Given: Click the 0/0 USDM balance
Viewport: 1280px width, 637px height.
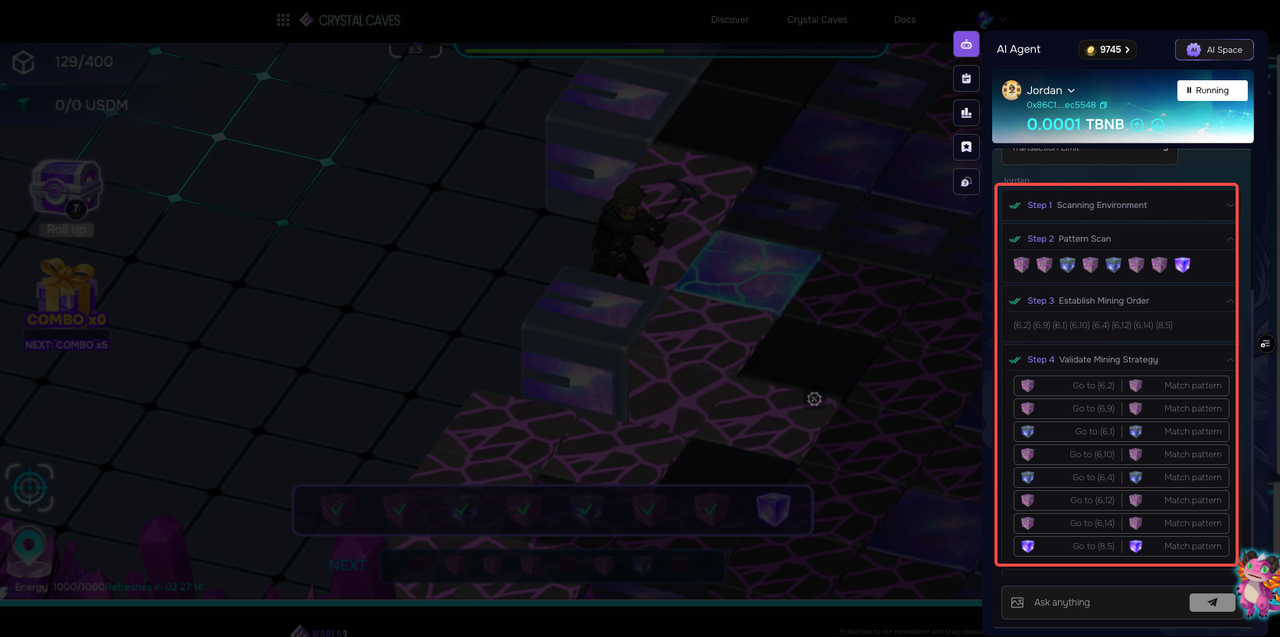Looking at the screenshot, I should tap(91, 105).
